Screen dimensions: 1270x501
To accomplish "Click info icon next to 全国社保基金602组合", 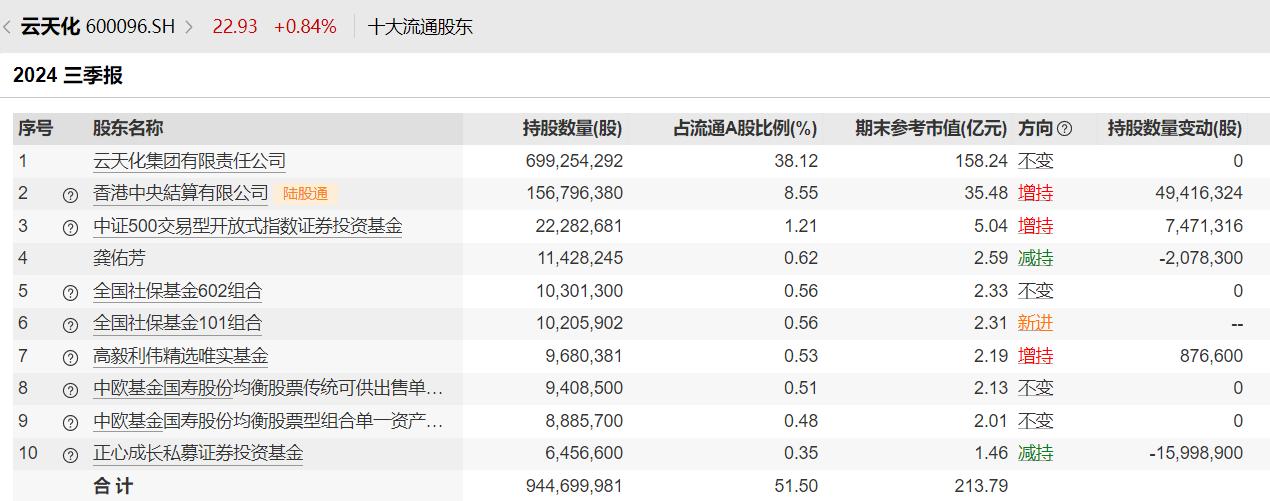I will [70, 292].
